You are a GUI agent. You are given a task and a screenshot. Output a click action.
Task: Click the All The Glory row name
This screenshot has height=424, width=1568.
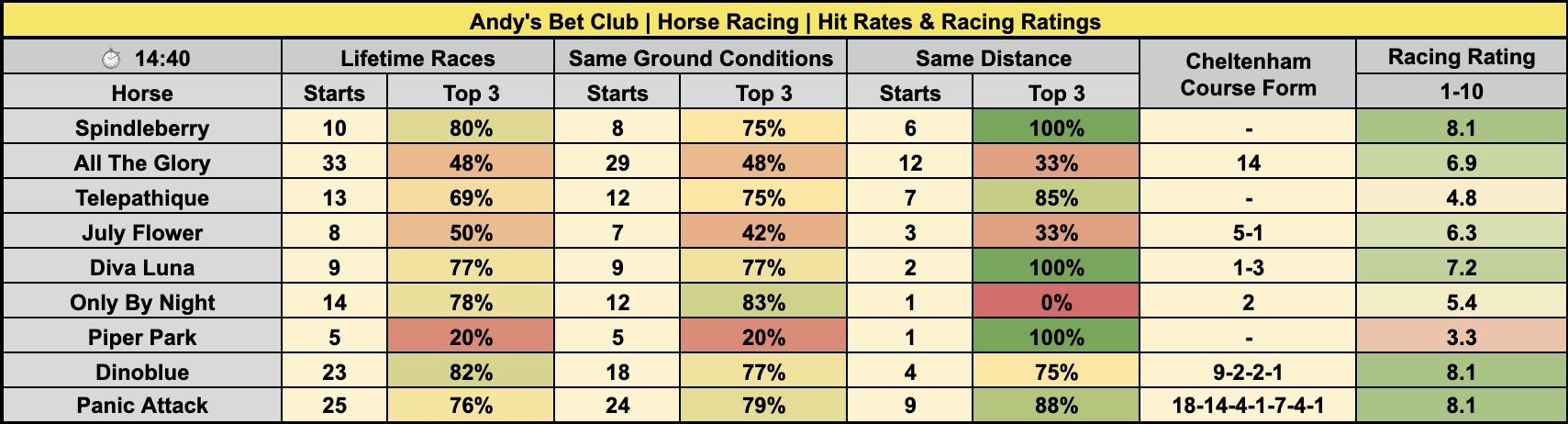[142, 163]
